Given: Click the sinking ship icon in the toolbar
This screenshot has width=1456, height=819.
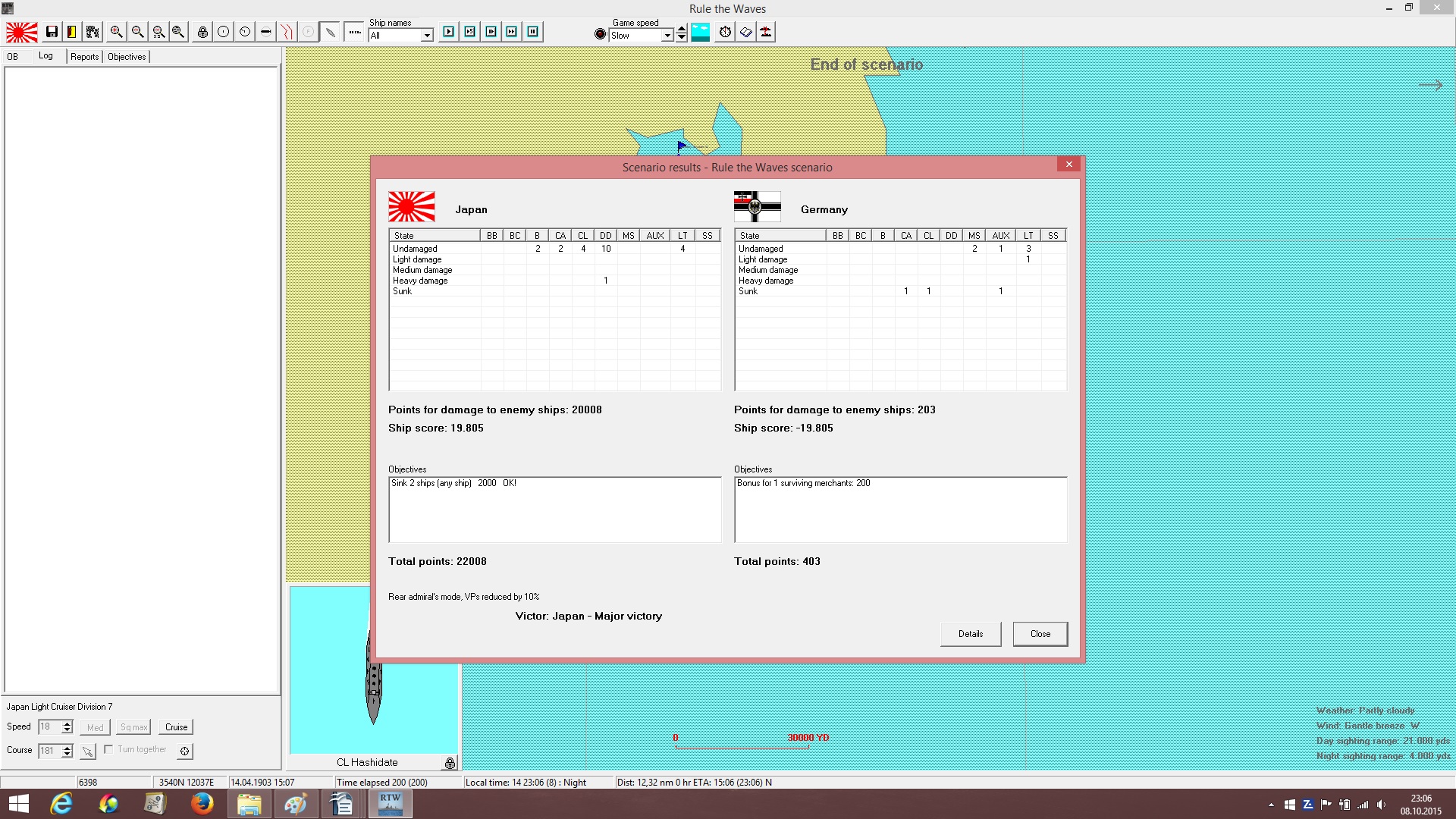Looking at the screenshot, I should [767, 32].
